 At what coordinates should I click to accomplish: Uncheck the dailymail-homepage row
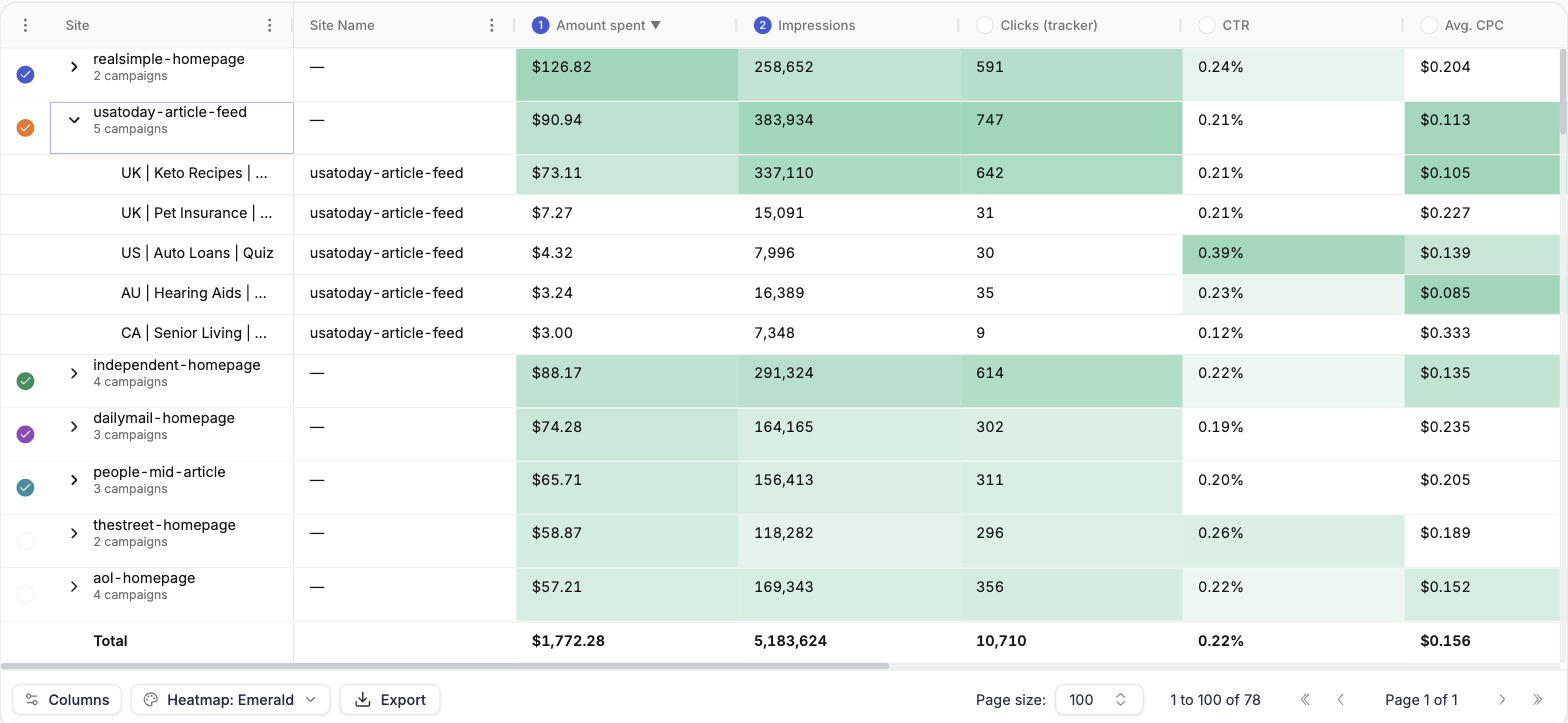(x=26, y=434)
